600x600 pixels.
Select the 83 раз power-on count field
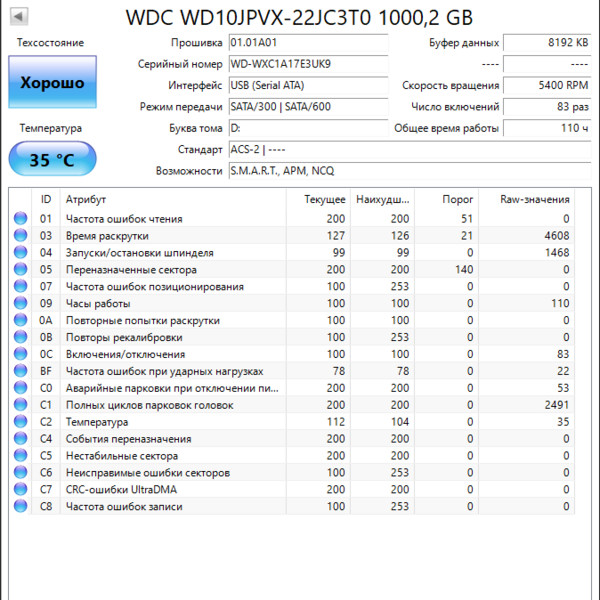click(x=547, y=107)
